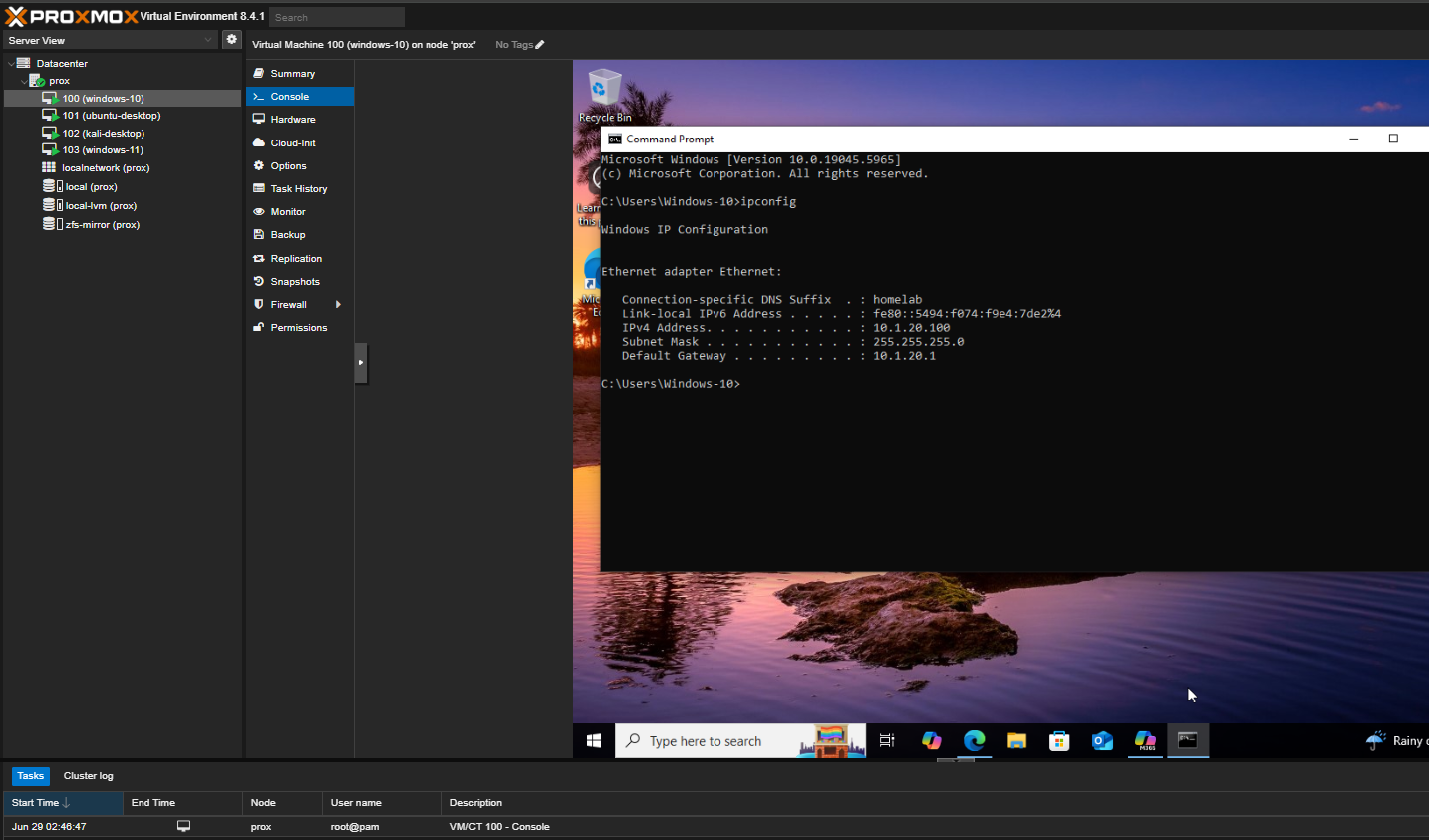Select the Cloud-Init cloud icon
Screen dimensions: 1429x840
(260, 141)
